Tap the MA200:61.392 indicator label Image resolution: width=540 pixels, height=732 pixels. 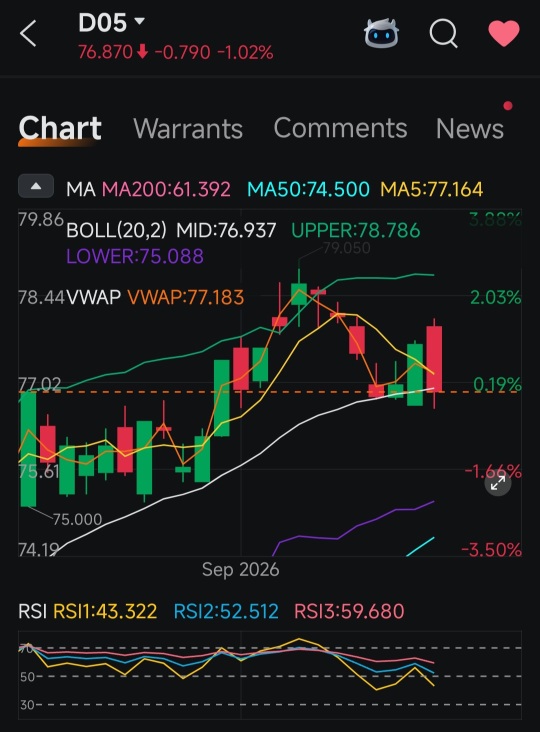click(x=166, y=190)
